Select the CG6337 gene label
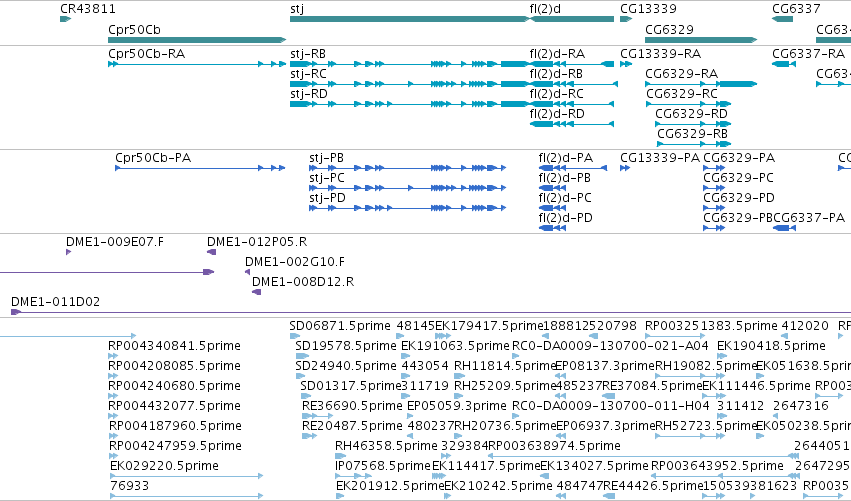Screen dimensions: 851x501 (x=796, y=9)
